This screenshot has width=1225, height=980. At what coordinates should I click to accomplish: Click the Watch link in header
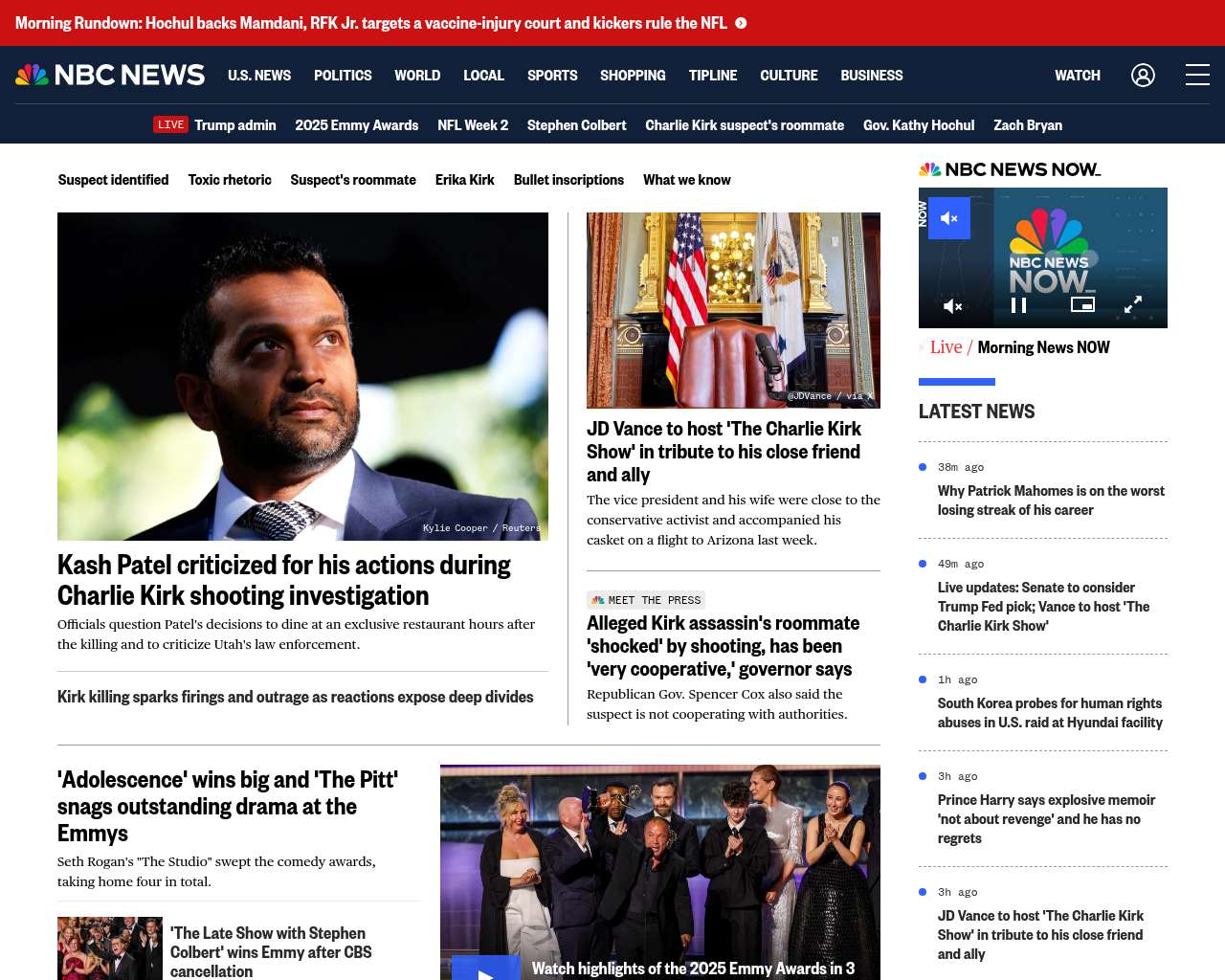click(x=1078, y=75)
